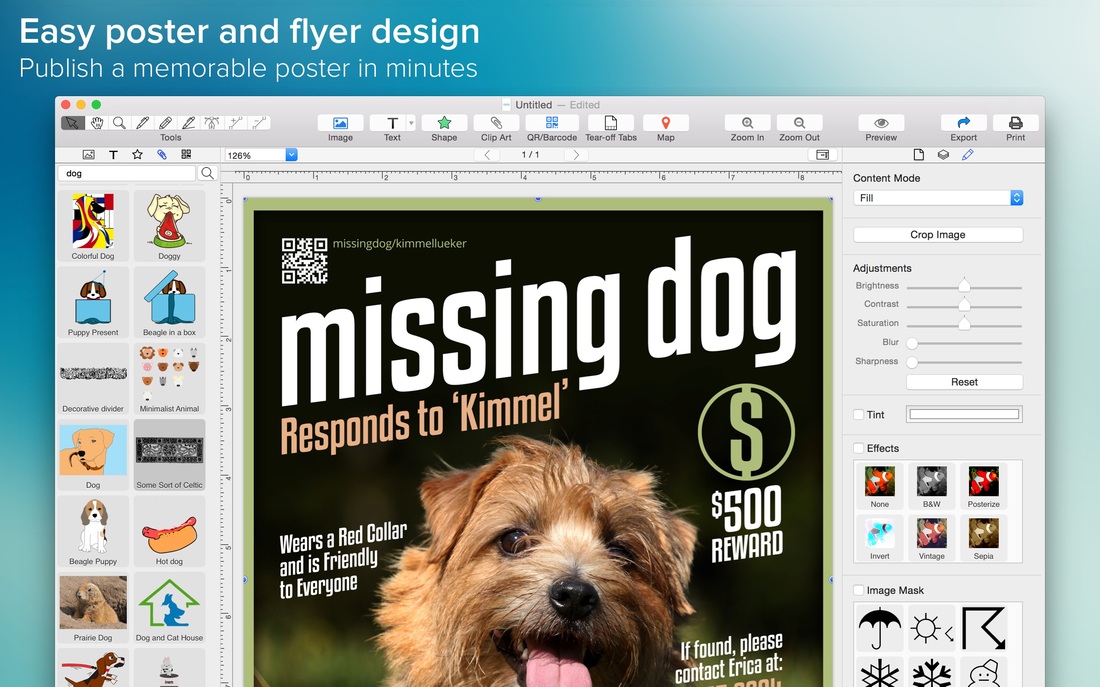Viewport: 1100px width, 687px height.
Task: Adjust the Saturation slider
Action: pyautogui.click(x=964, y=324)
